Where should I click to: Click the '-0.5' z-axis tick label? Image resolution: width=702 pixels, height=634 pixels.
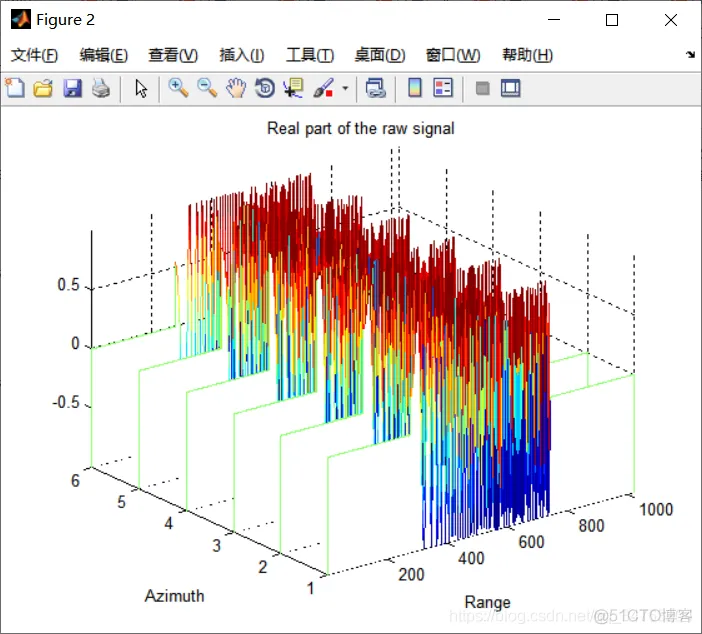click(x=66, y=402)
